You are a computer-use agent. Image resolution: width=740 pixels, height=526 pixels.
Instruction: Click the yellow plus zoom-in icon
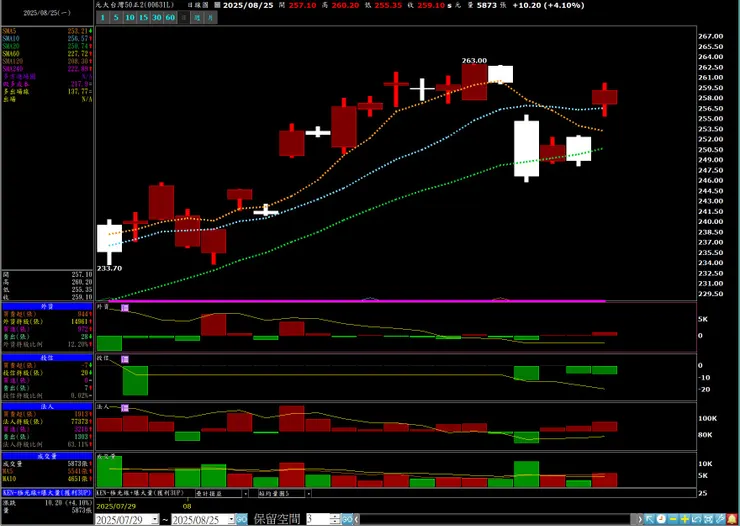coord(685,519)
